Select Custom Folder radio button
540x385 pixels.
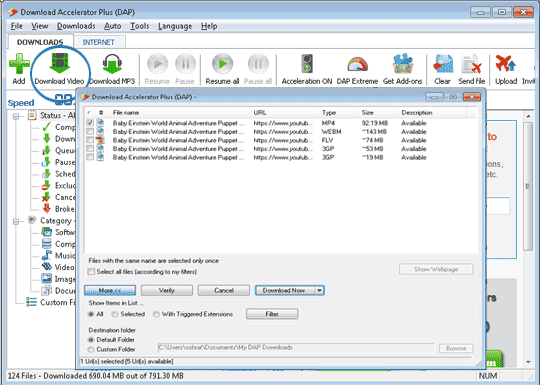pos(91,349)
